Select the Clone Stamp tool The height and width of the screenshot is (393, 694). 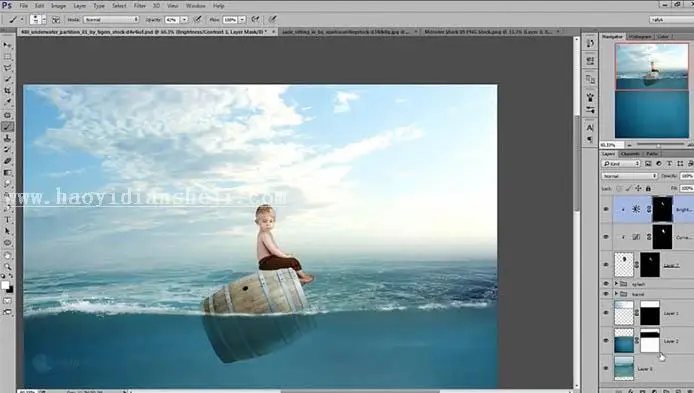pos(8,138)
